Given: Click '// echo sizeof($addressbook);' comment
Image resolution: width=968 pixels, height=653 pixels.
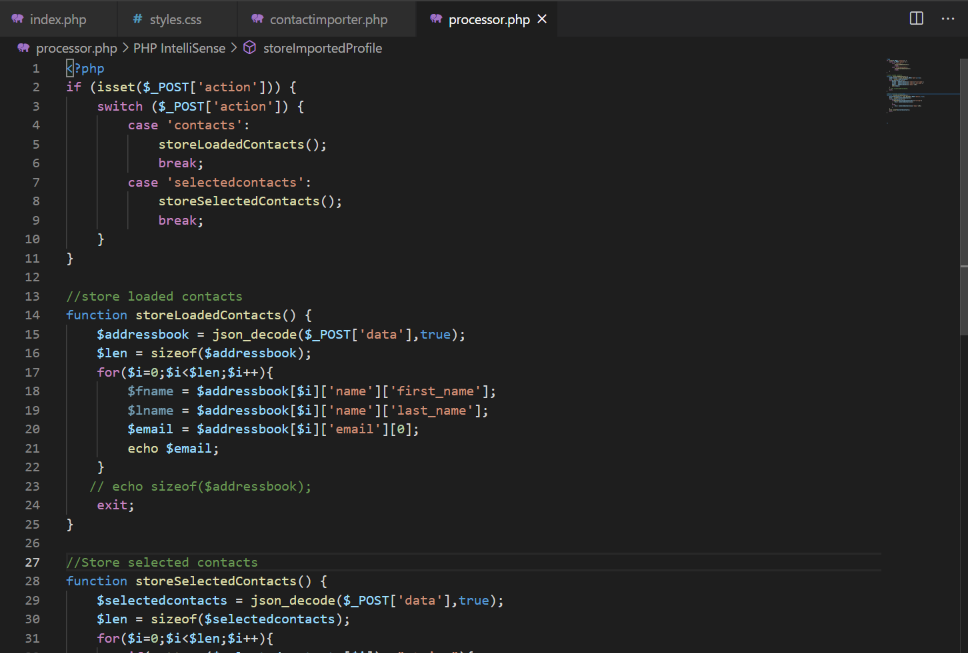Looking at the screenshot, I should pyautogui.click(x=201, y=486).
